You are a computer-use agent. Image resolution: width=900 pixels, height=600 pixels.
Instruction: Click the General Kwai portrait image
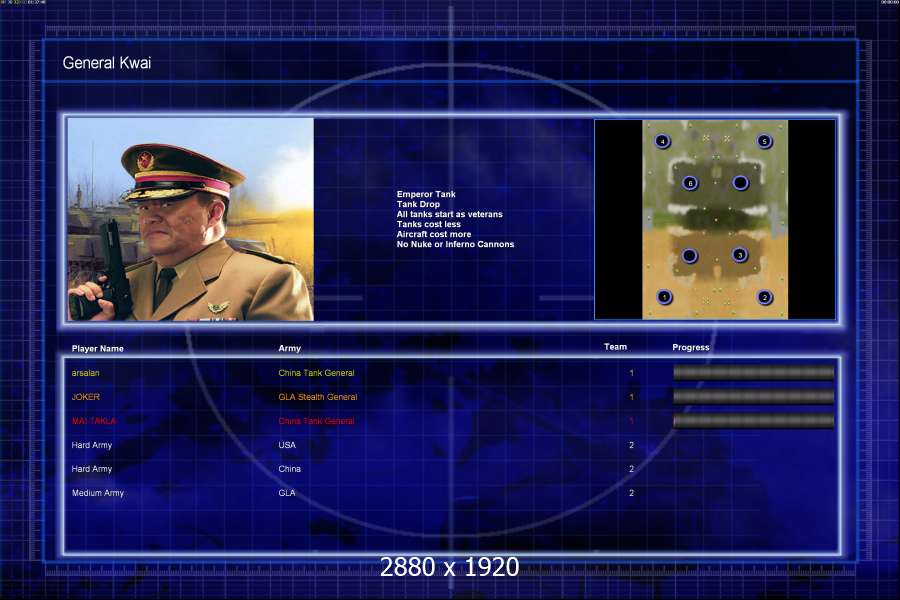[x=191, y=219]
